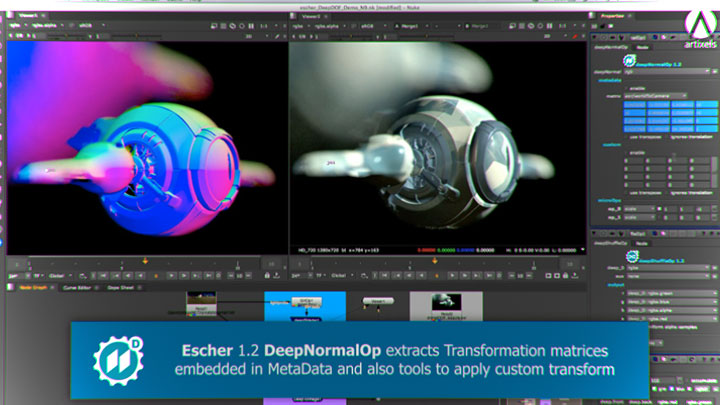Viewport: 720px width, 405px height.
Task: Click the orange playhead on right timeline
Action: 434,261
